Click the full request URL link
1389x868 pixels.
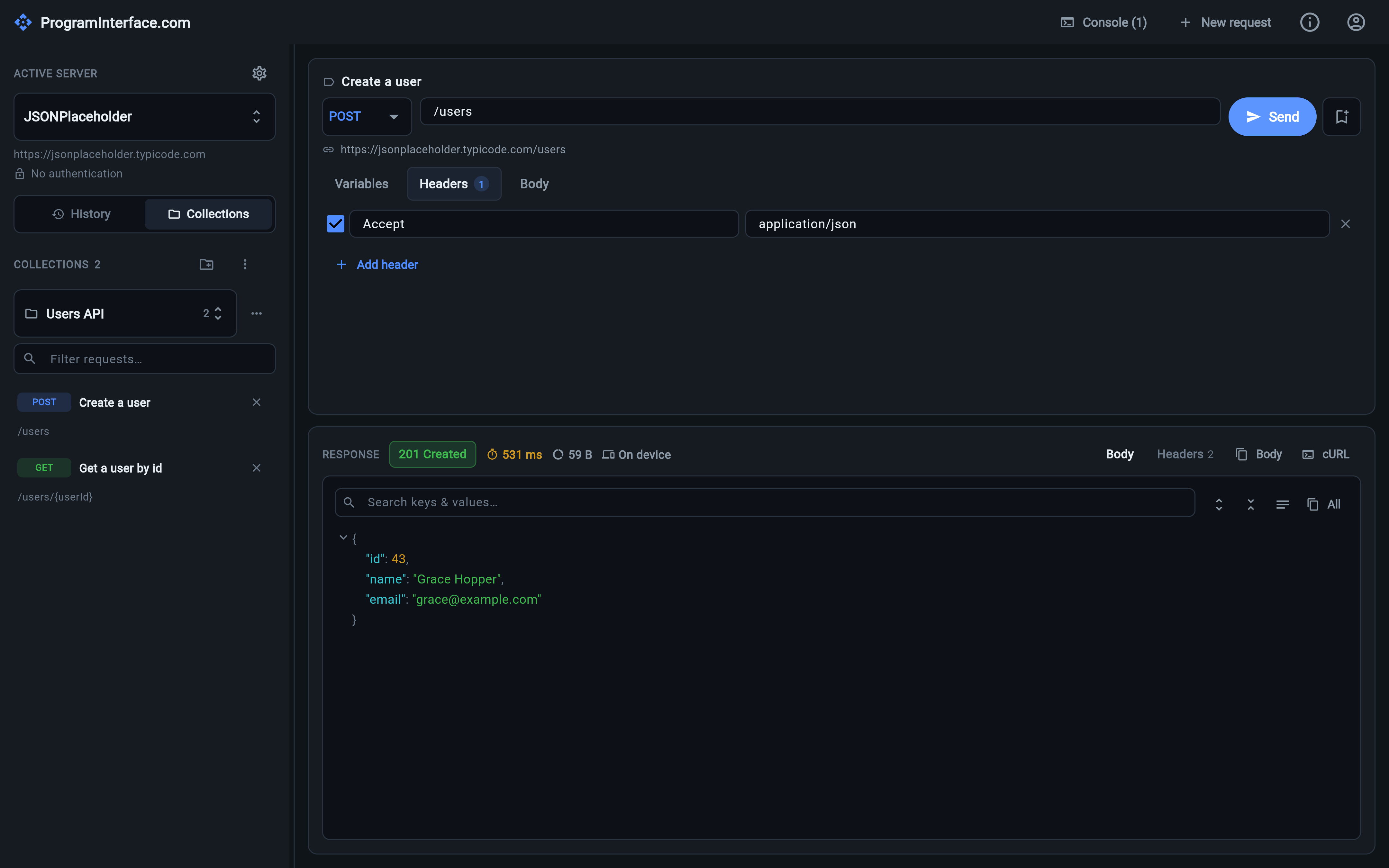click(x=453, y=149)
